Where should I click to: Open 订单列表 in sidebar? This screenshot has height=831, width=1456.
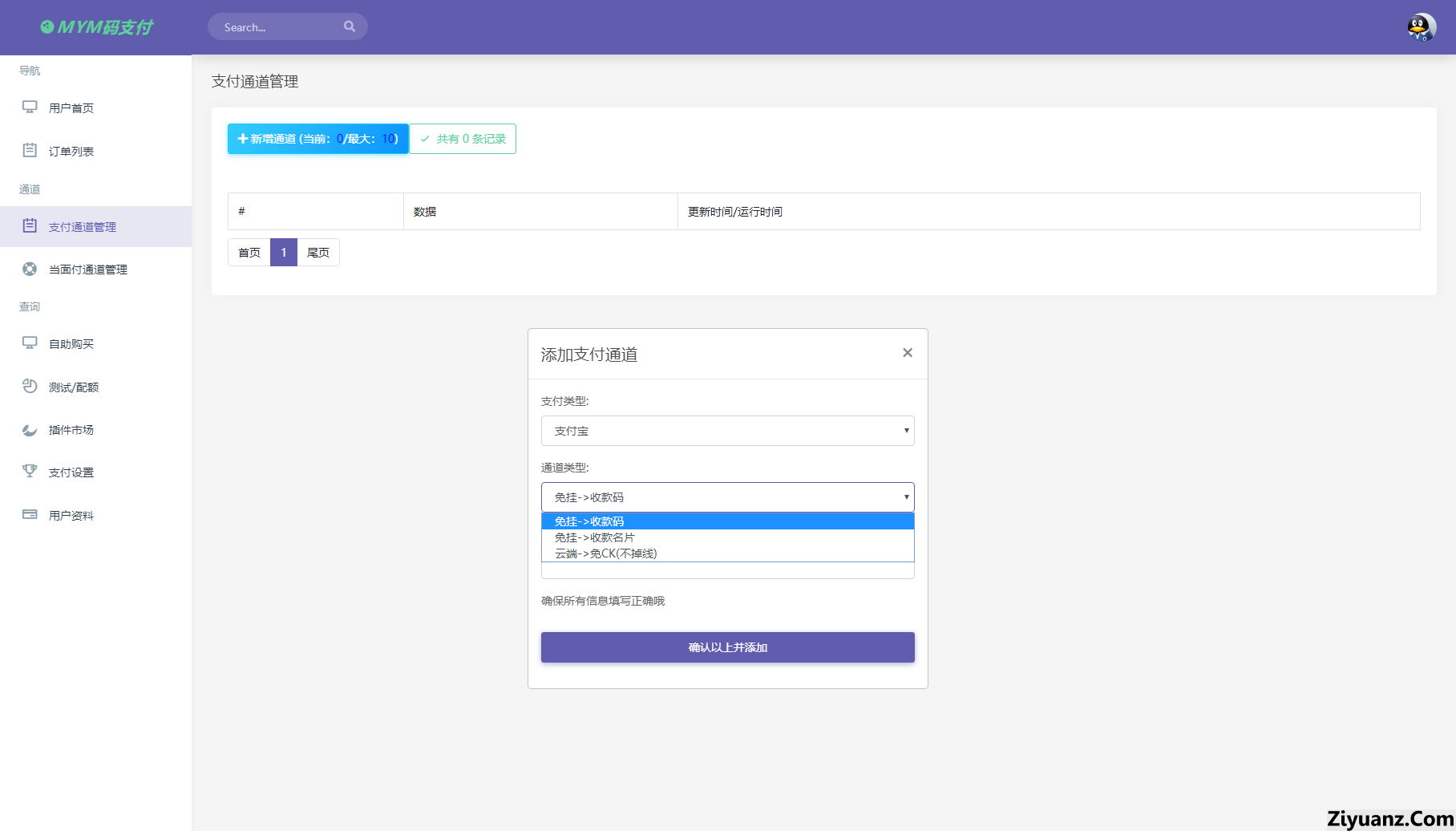(95, 151)
